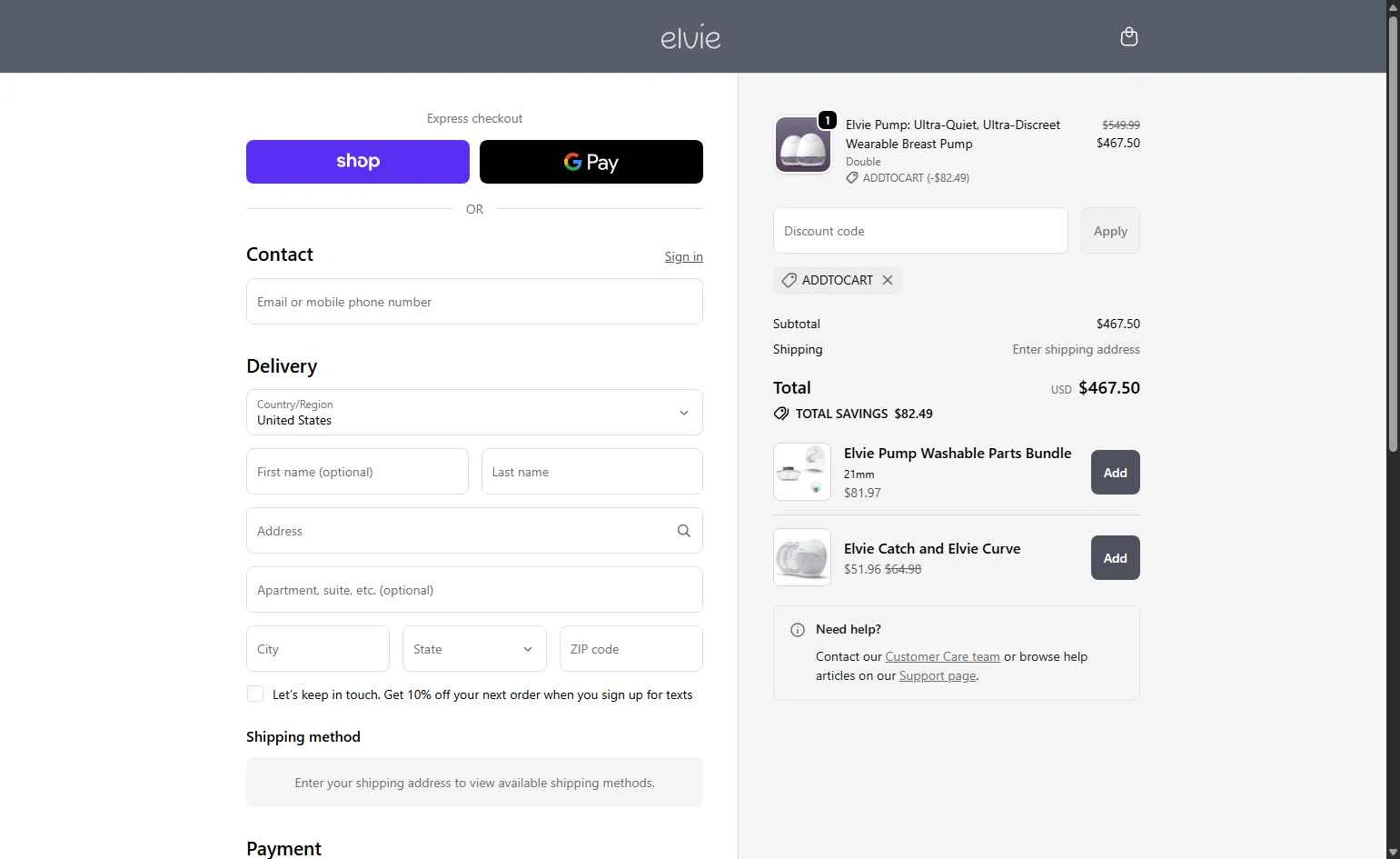The width and height of the screenshot is (1400, 859).
Task: Add Elvie Pump Washable Parts Bundle
Action: 1116,473
